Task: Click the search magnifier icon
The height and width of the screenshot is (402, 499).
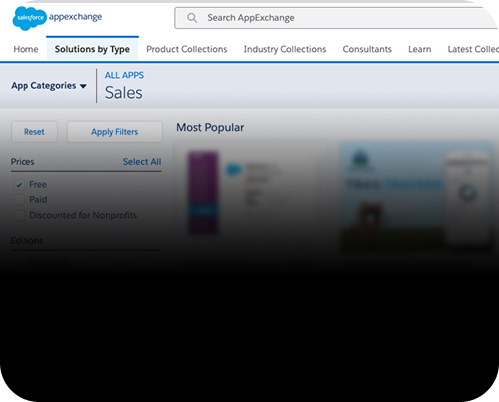Action: (x=192, y=18)
